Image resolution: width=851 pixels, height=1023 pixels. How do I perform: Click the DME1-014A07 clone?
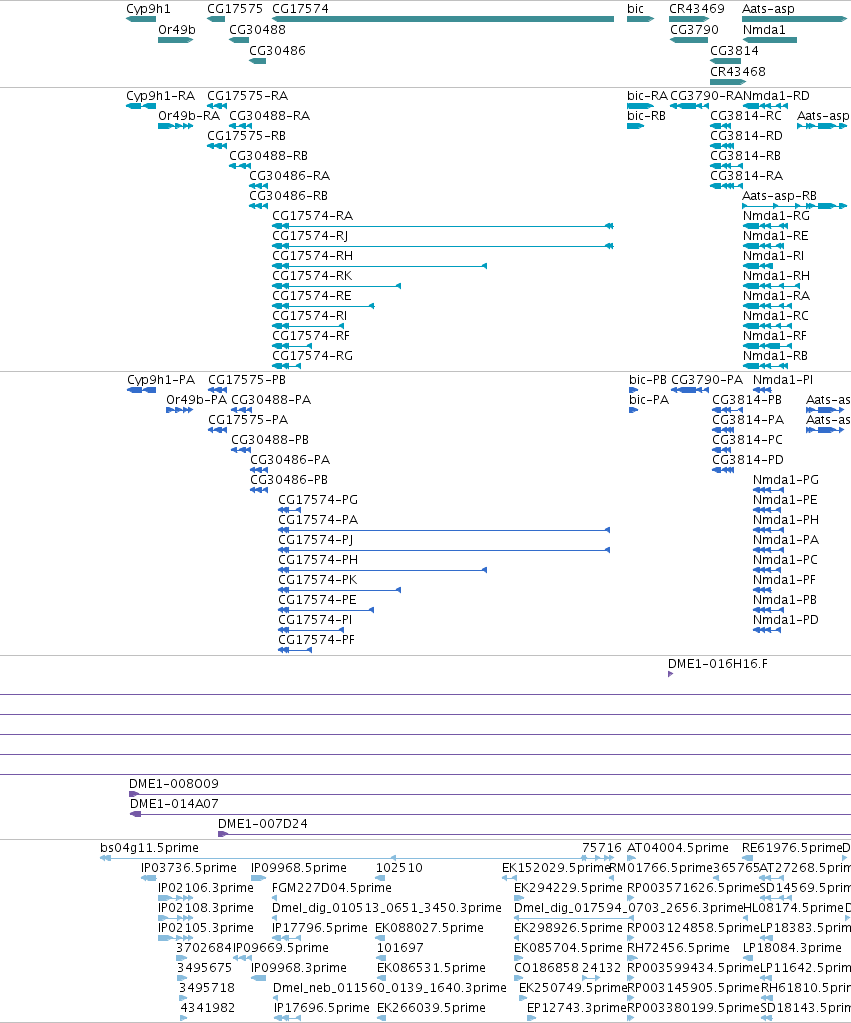click(491, 814)
